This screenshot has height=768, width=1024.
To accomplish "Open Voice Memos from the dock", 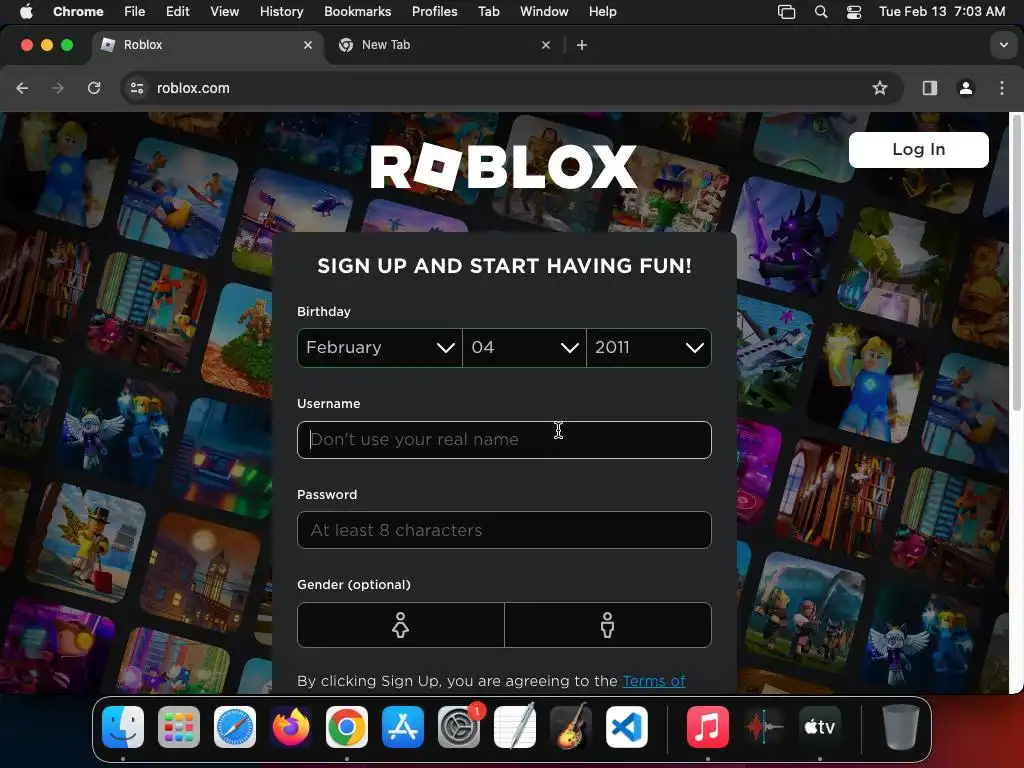I will coord(763,727).
